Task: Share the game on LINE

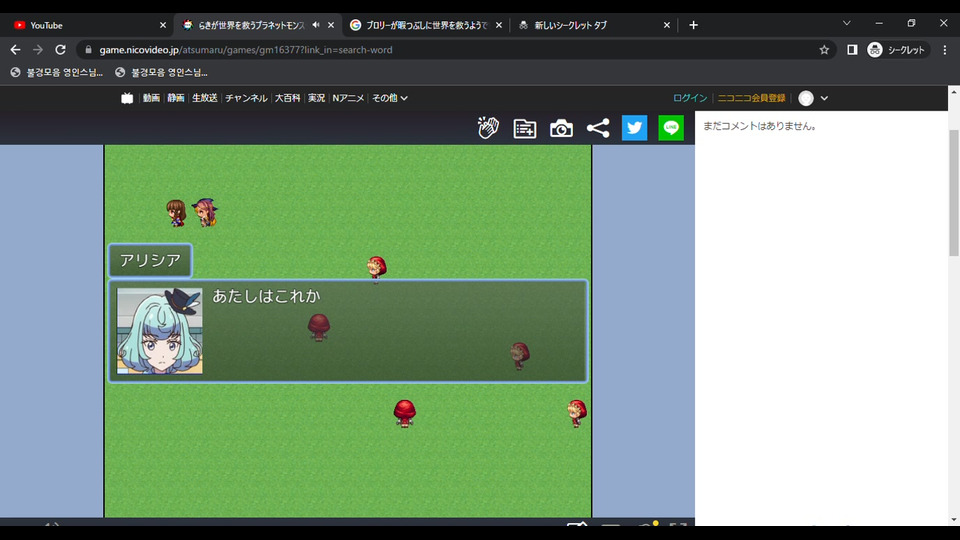Action: 671,128
